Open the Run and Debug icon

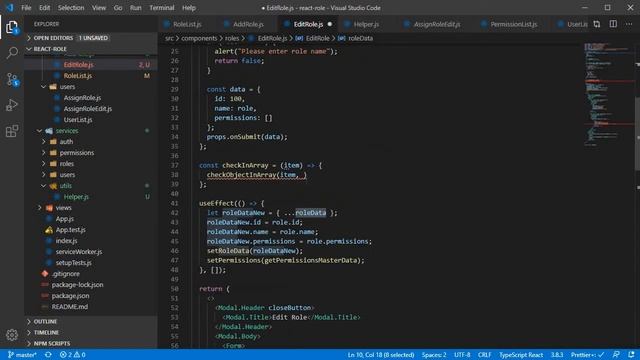pos(12,105)
